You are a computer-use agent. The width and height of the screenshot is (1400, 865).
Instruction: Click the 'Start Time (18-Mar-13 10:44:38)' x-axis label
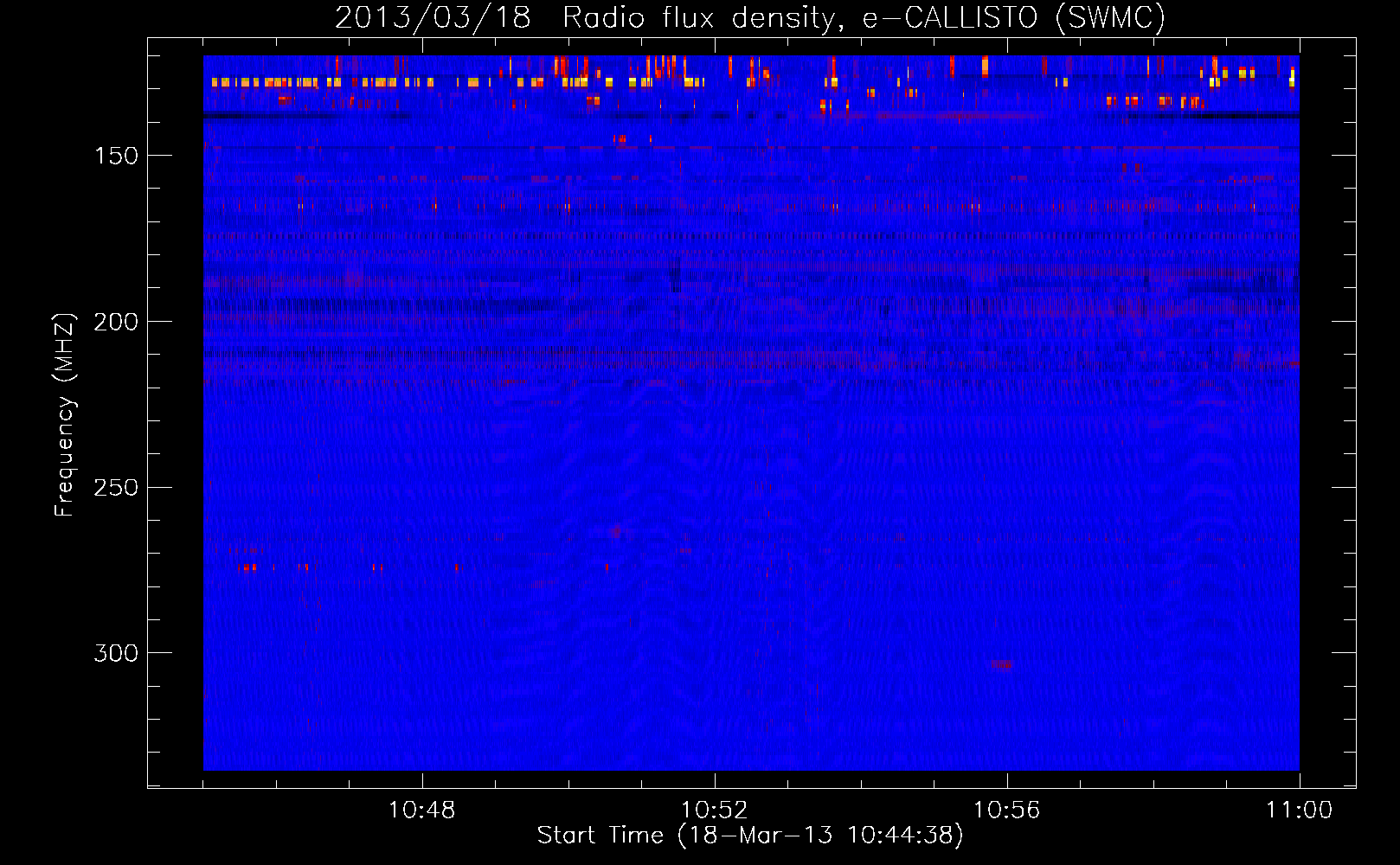(x=750, y=836)
